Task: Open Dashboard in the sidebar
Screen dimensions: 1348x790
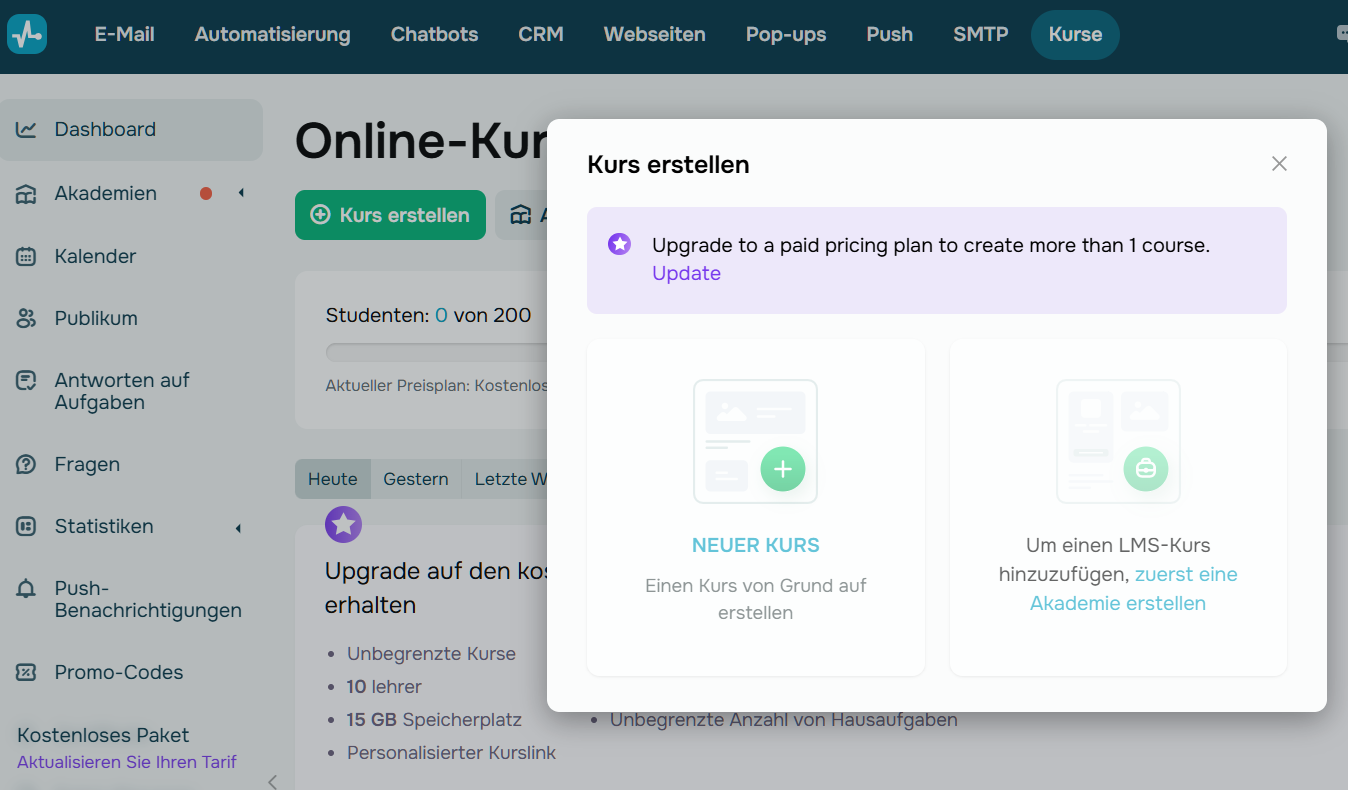Action: (131, 130)
